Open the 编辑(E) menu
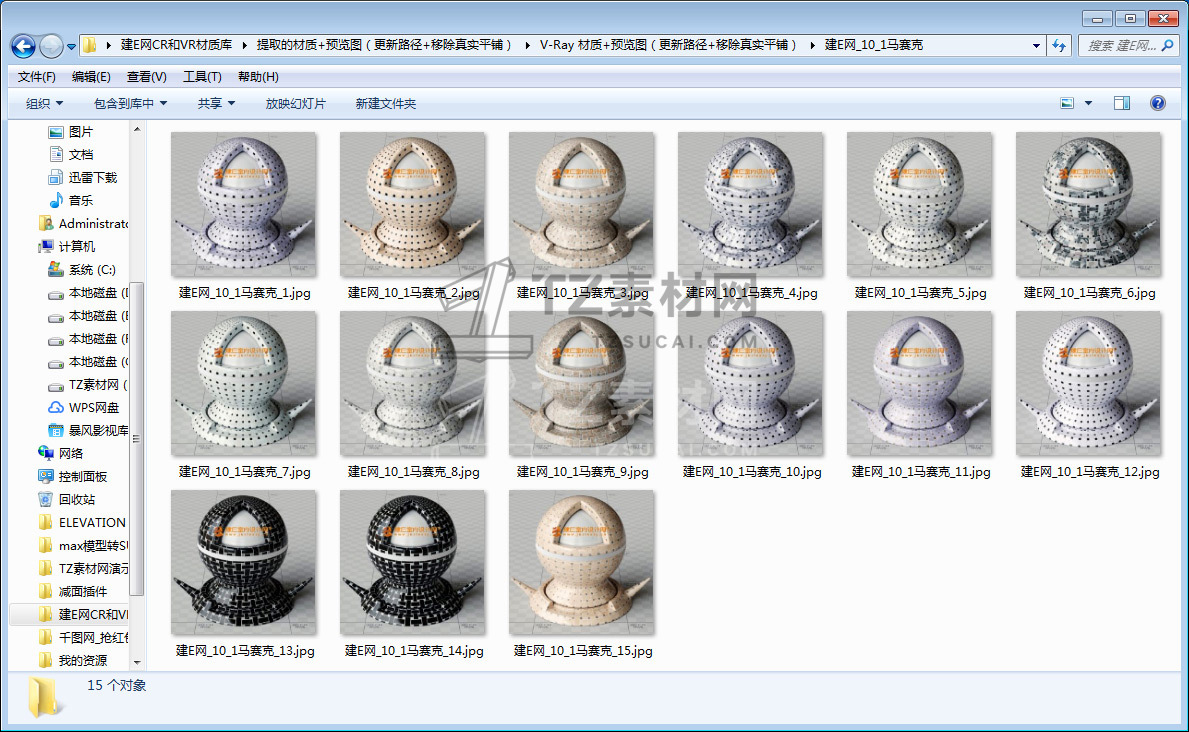The height and width of the screenshot is (732, 1189). (x=91, y=77)
